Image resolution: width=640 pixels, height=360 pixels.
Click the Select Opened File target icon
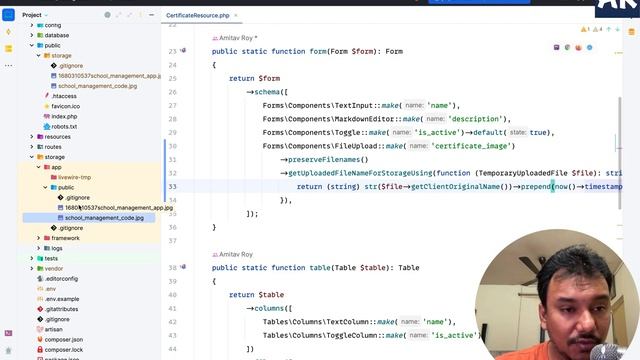click(x=107, y=15)
